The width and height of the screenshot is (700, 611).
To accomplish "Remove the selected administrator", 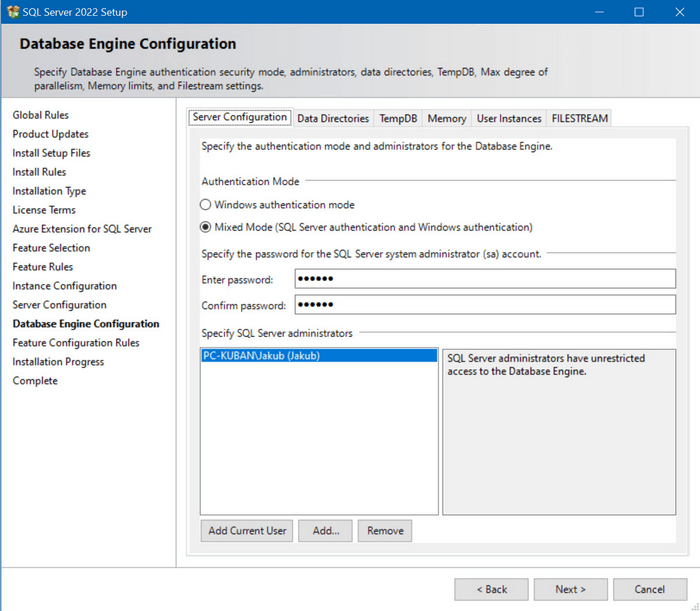I will coord(385,531).
